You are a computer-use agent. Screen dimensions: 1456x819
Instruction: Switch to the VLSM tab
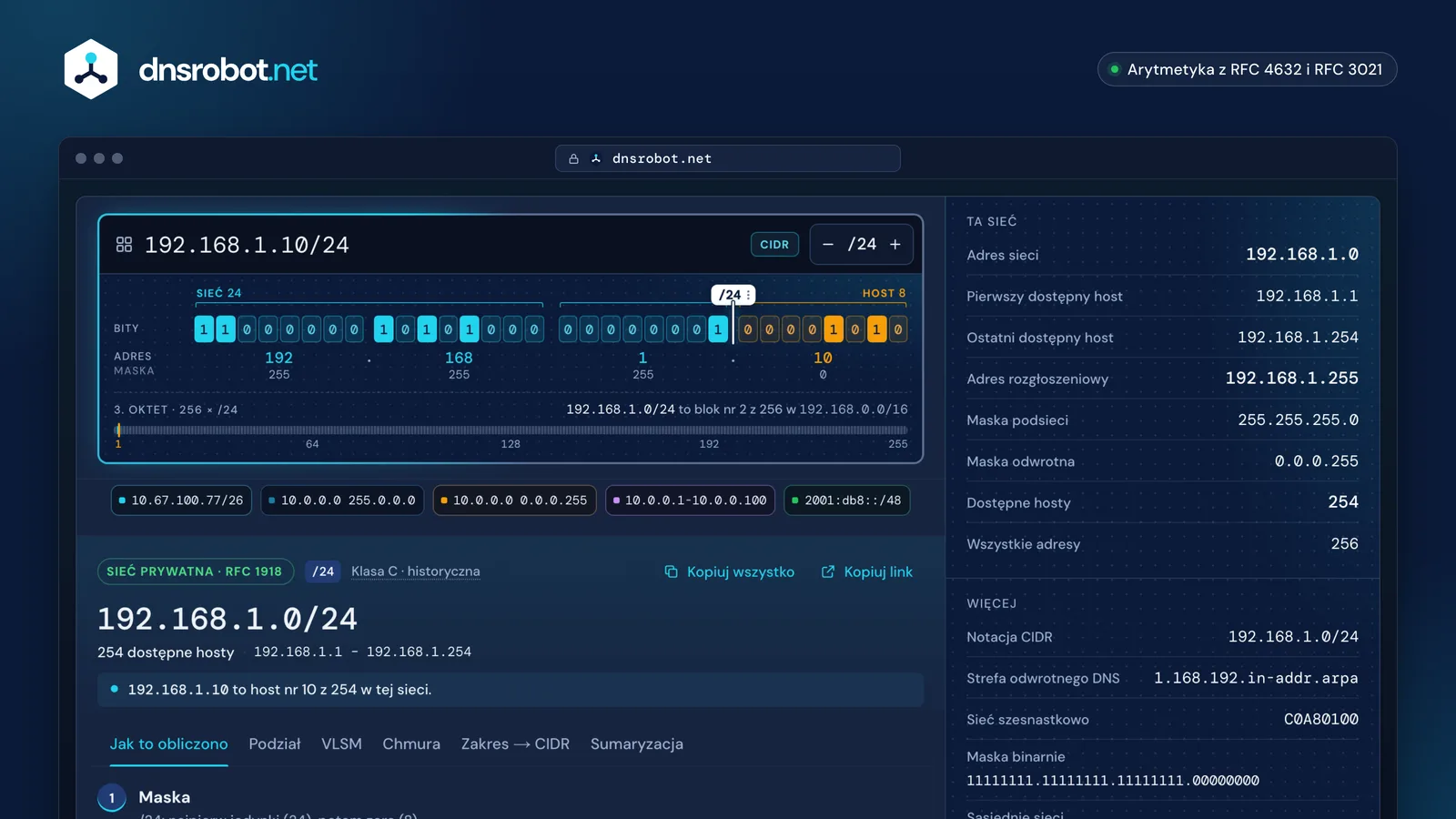click(341, 744)
